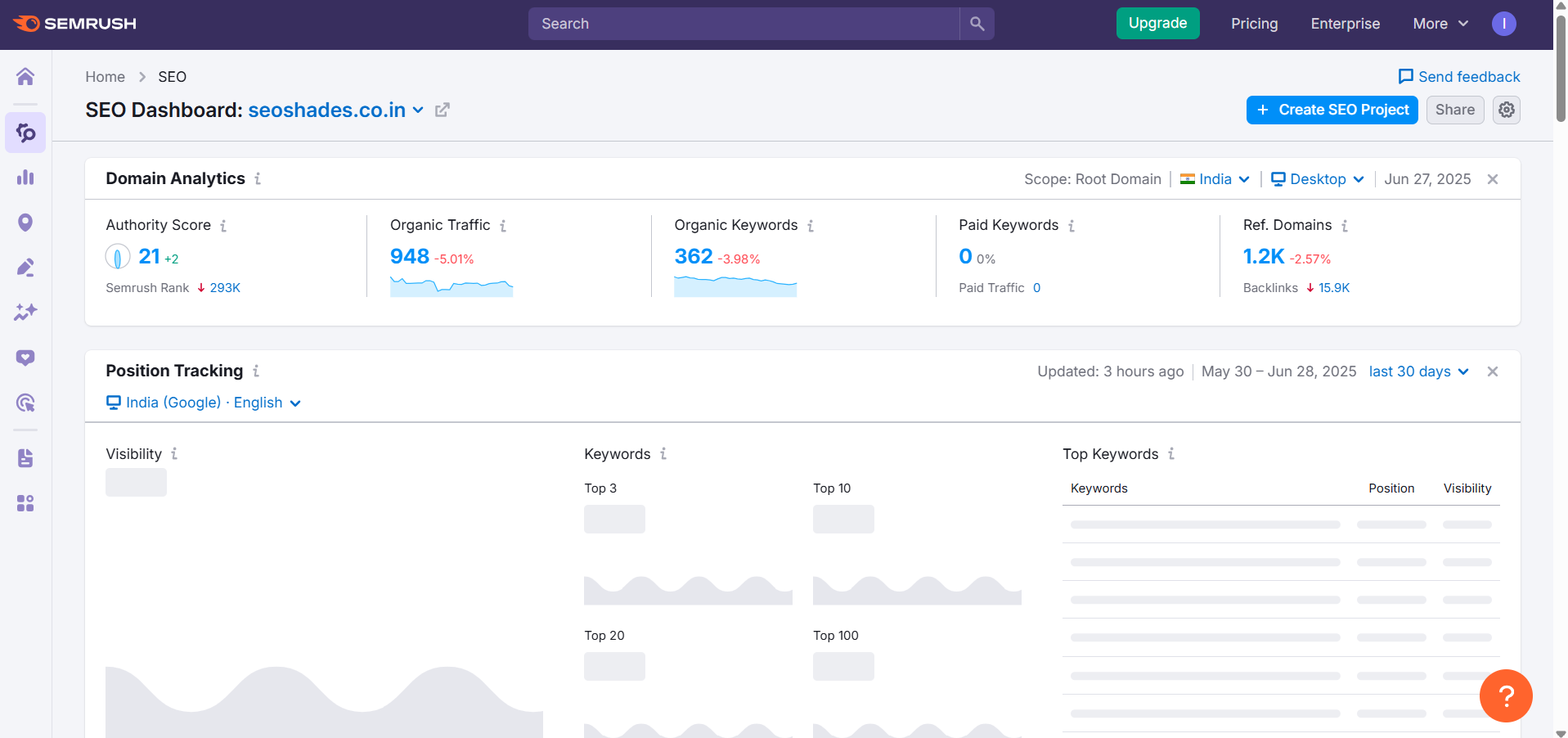Show Paid Keywords info icon
The height and width of the screenshot is (738, 1568).
(x=1072, y=225)
